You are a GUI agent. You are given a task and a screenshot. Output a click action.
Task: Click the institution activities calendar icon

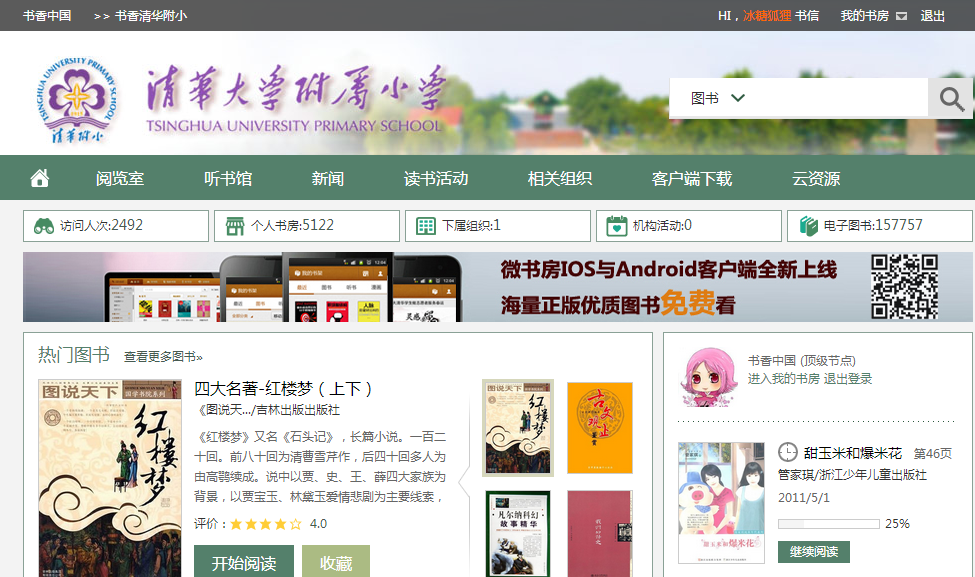617,226
